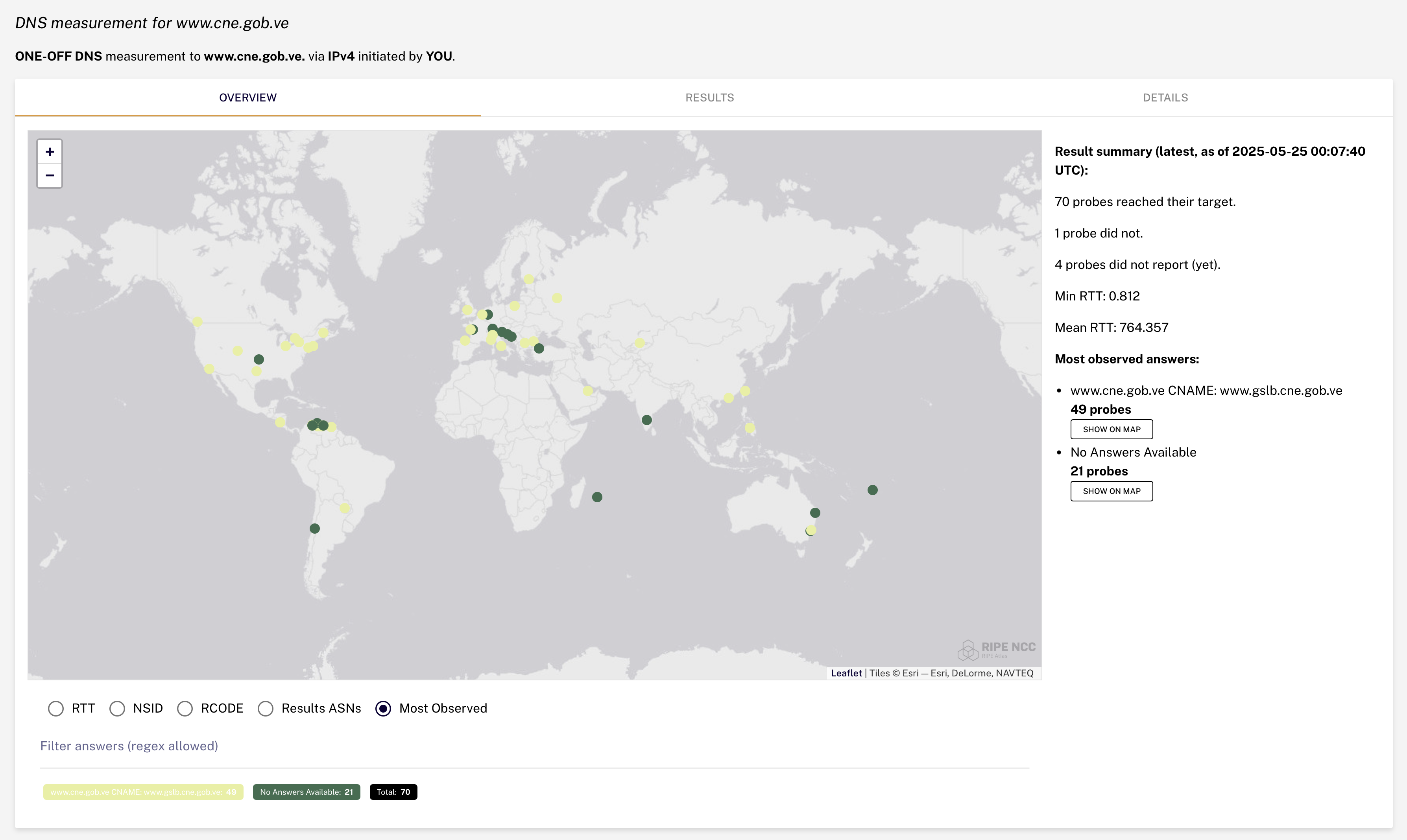The height and width of the screenshot is (840, 1407).
Task: Click the dark probe marker in eastern Australia
Action: [815, 513]
